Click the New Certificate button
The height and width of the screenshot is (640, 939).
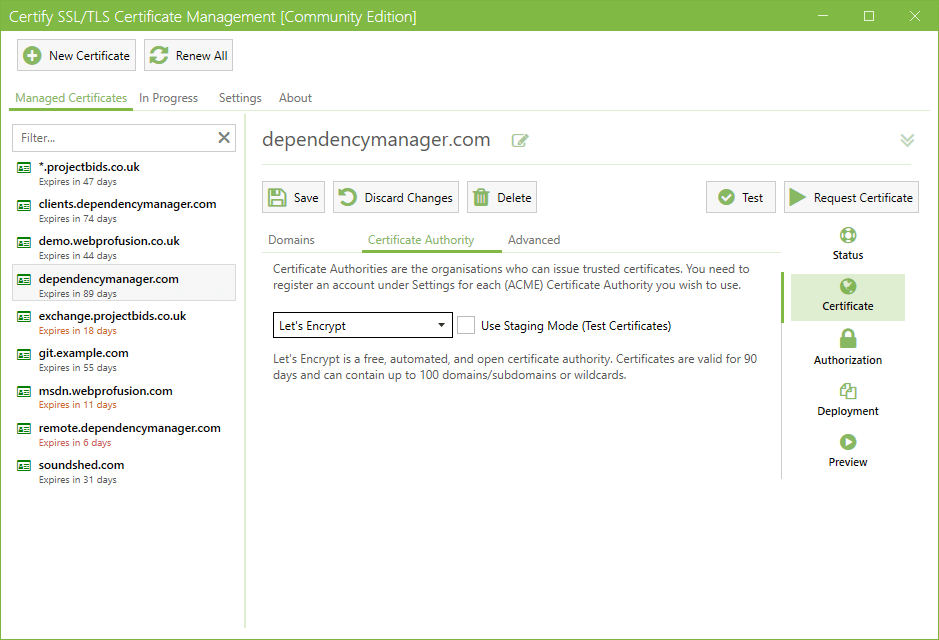click(77, 56)
